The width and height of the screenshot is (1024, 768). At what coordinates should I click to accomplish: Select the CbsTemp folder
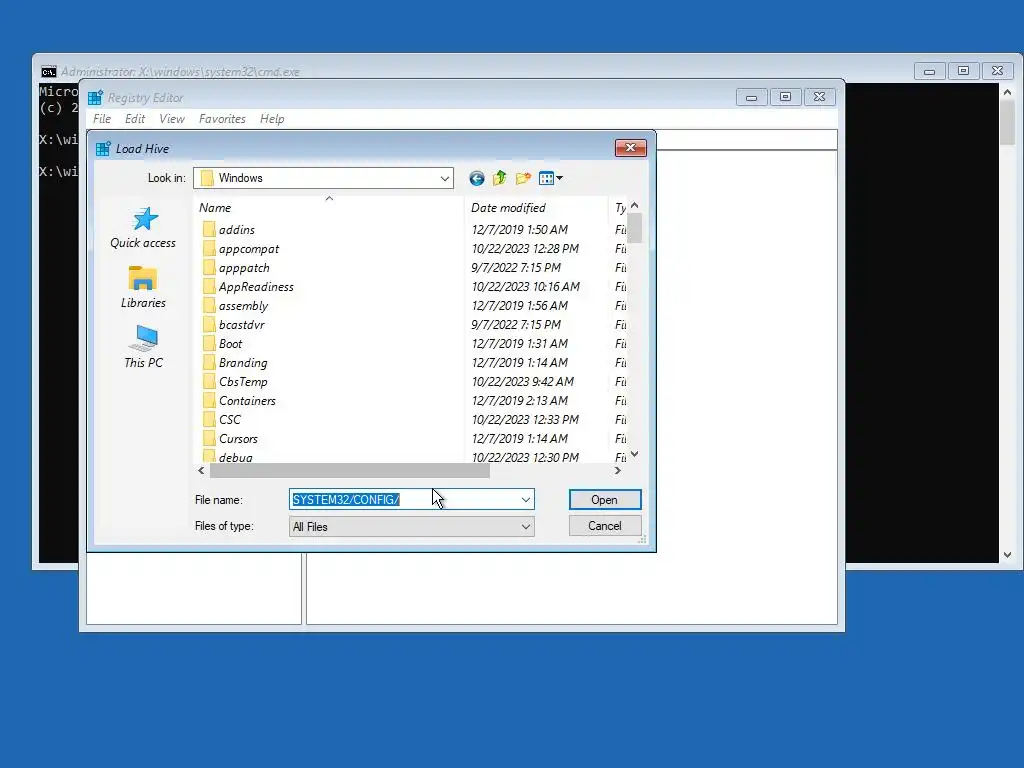point(242,381)
